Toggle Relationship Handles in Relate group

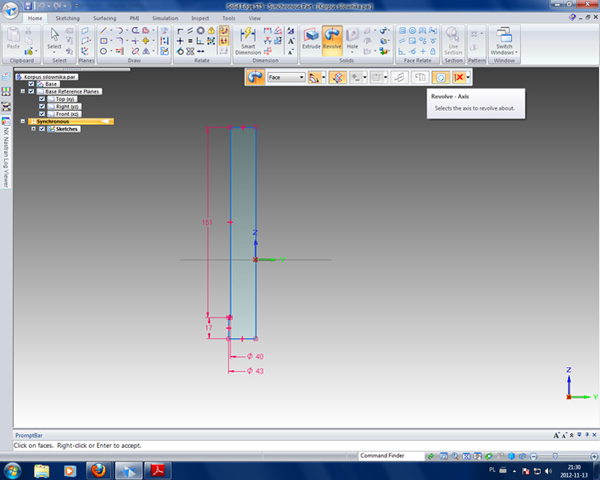point(224,41)
